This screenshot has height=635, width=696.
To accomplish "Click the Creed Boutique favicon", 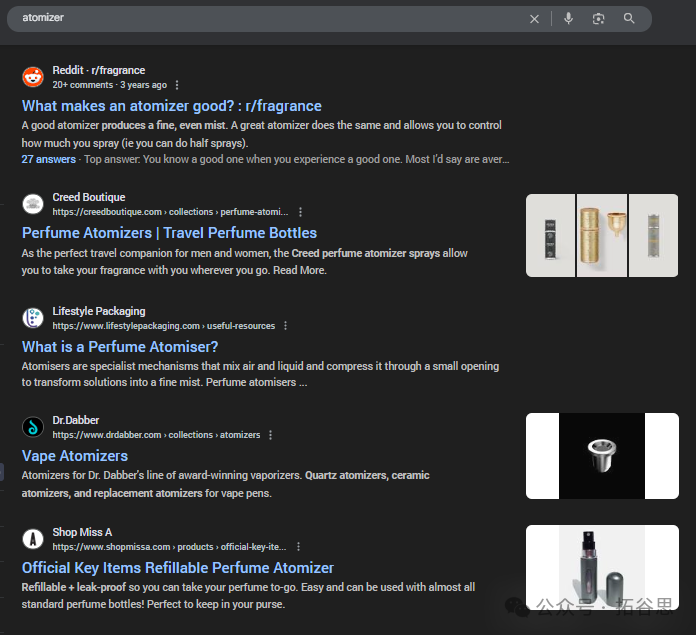I will (33, 204).
